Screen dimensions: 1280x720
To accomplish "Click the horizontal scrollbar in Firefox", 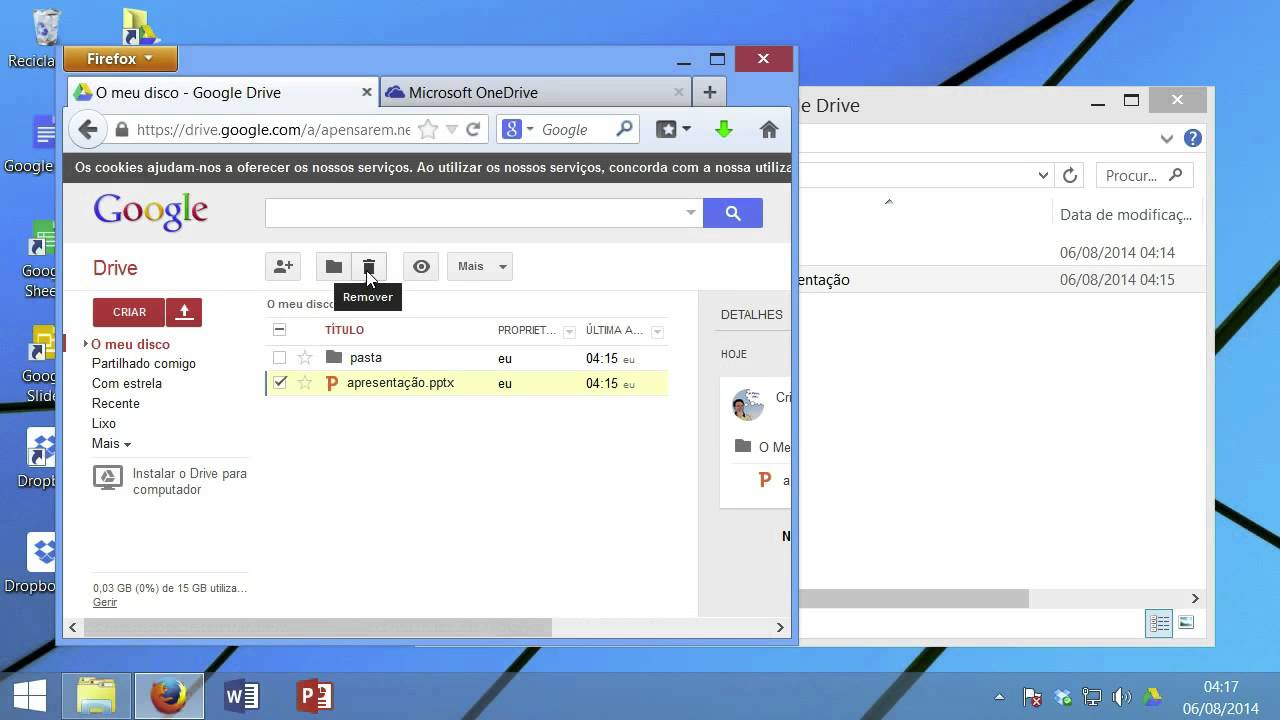I will click(318, 627).
